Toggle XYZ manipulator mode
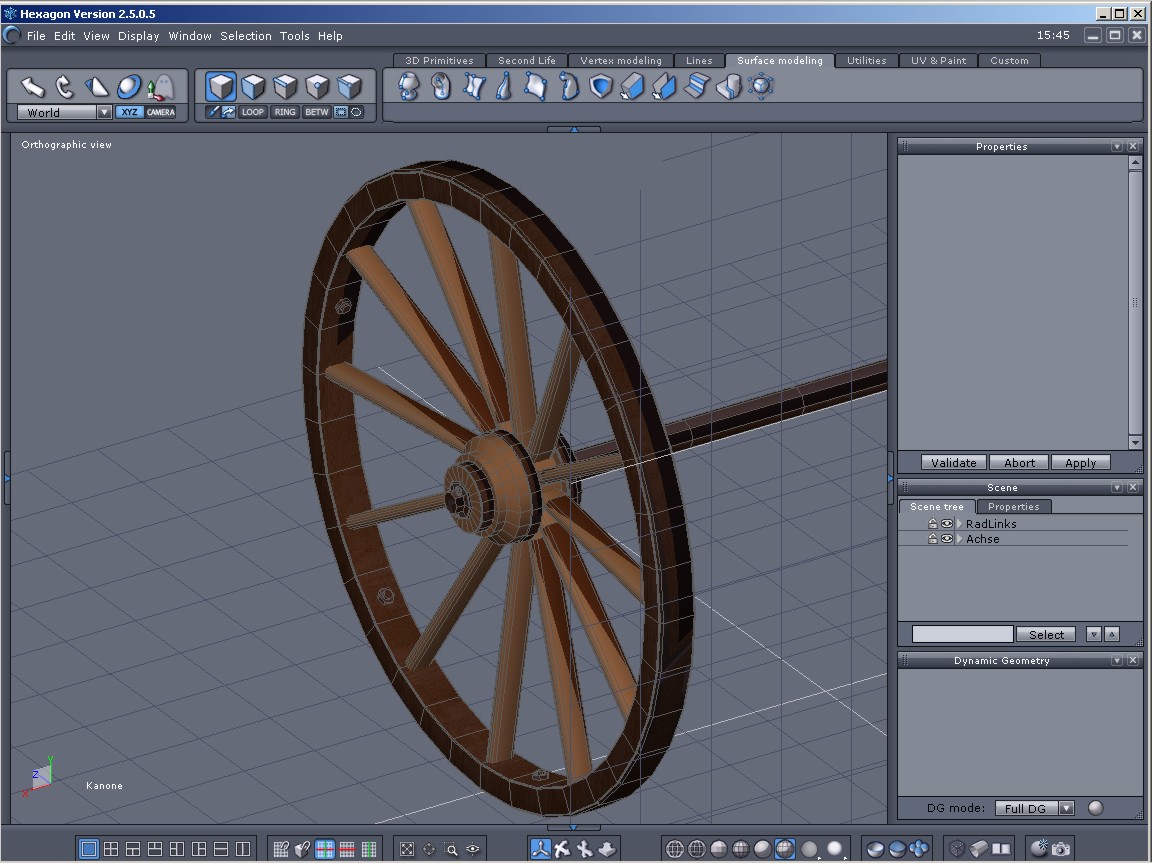The width and height of the screenshot is (1152, 864). 129,112
